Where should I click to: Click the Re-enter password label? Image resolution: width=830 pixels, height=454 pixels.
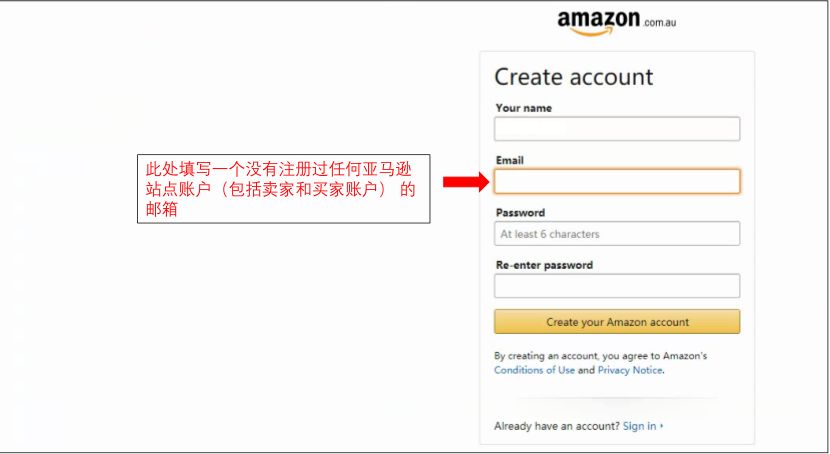click(x=544, y=265)
